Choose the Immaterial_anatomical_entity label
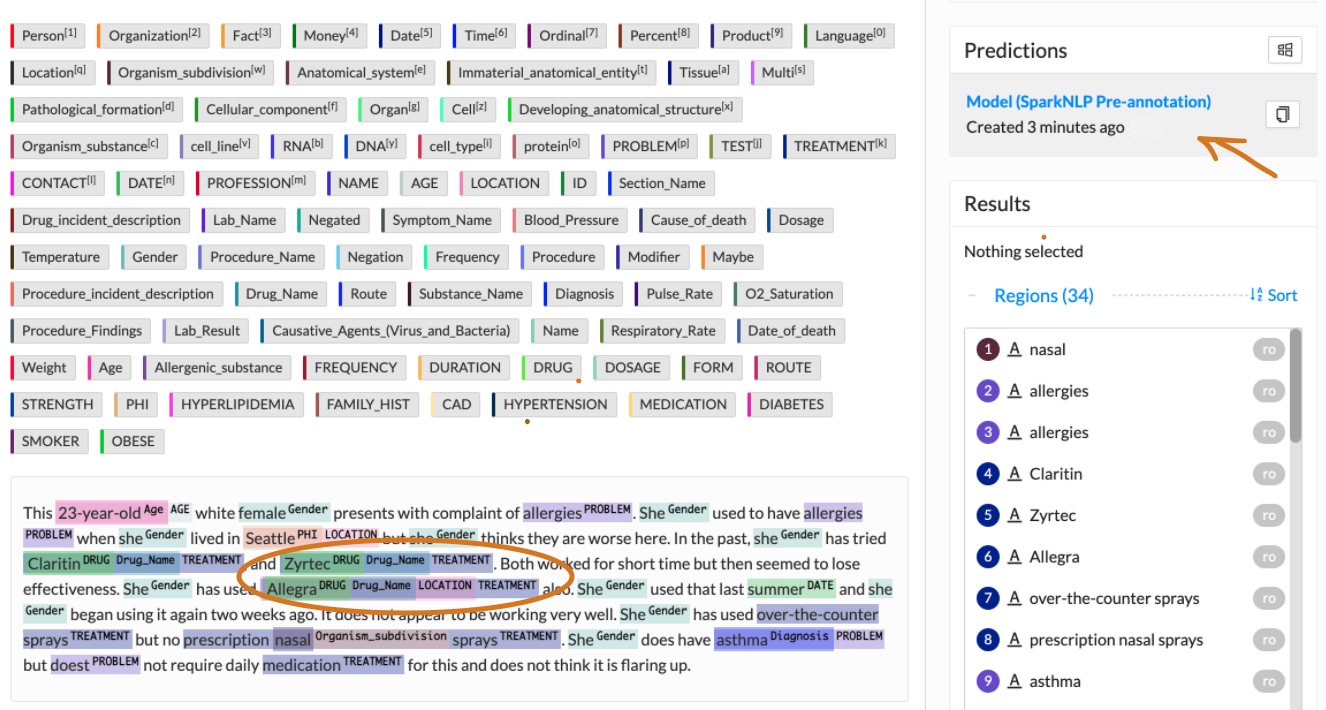The height and width of the screenshot is (710, 1326). point(552,72)
